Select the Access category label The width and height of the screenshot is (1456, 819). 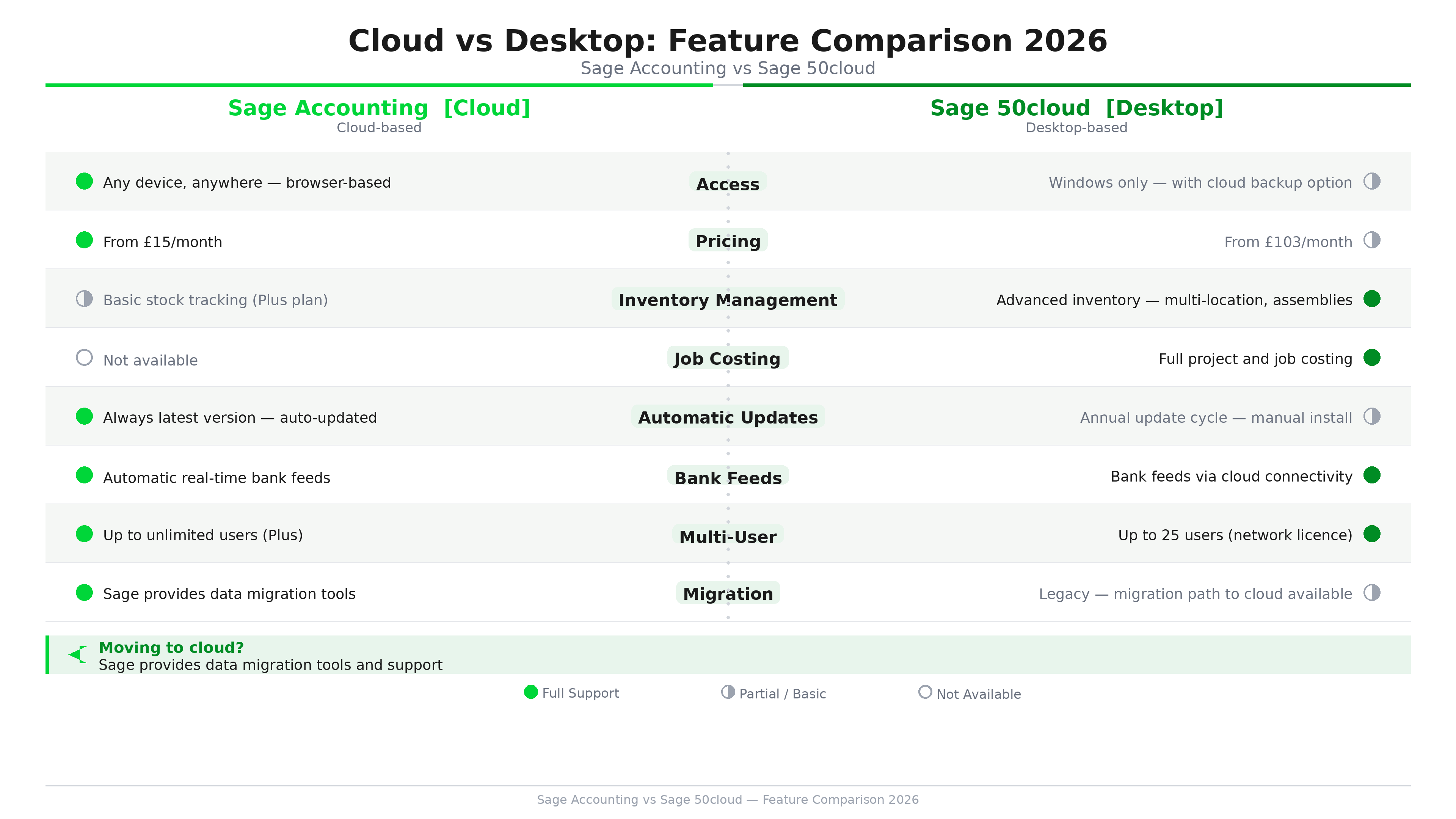728,184
